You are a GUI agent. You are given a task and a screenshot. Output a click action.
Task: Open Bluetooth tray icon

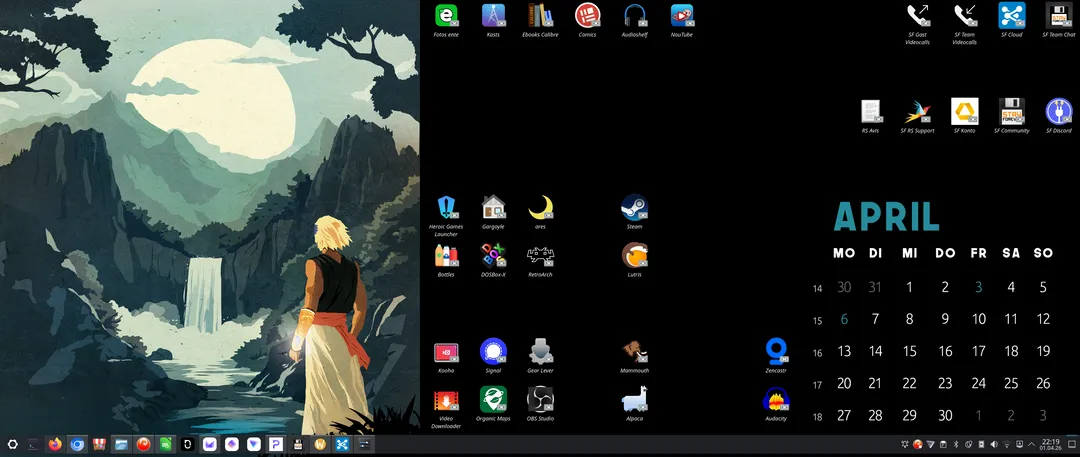coord(956,444)
